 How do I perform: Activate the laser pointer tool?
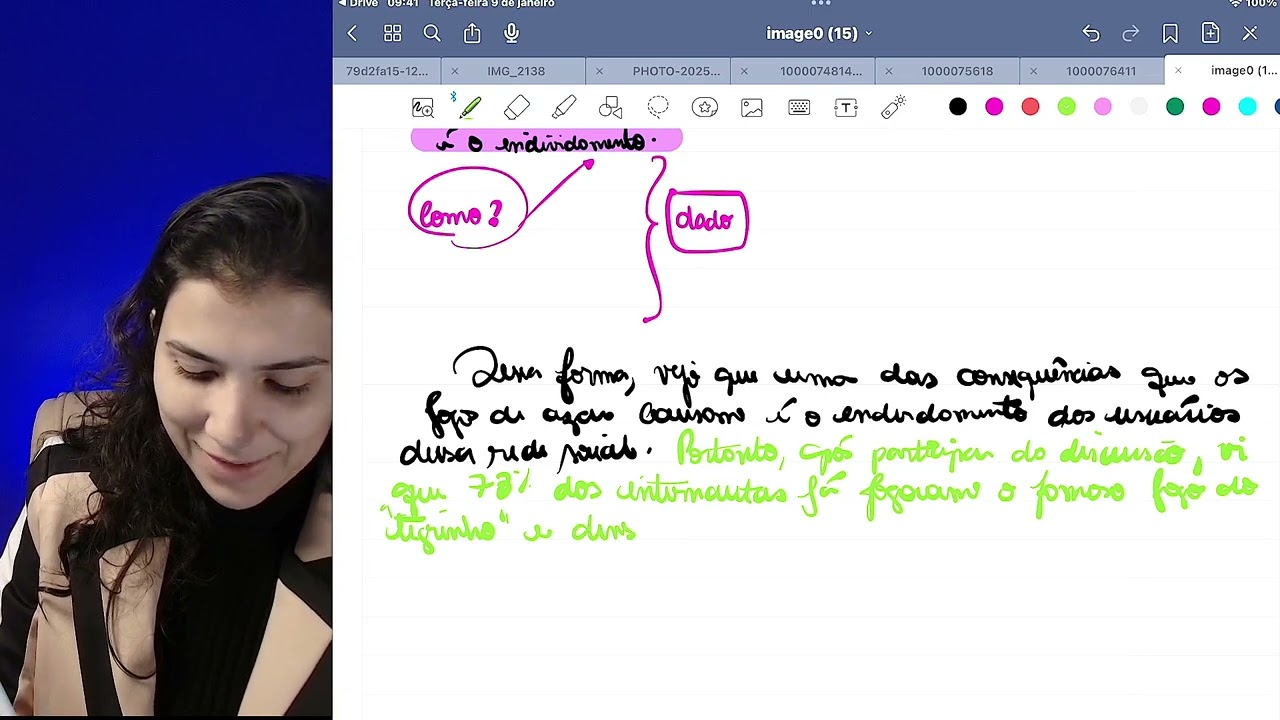point(893,107)
